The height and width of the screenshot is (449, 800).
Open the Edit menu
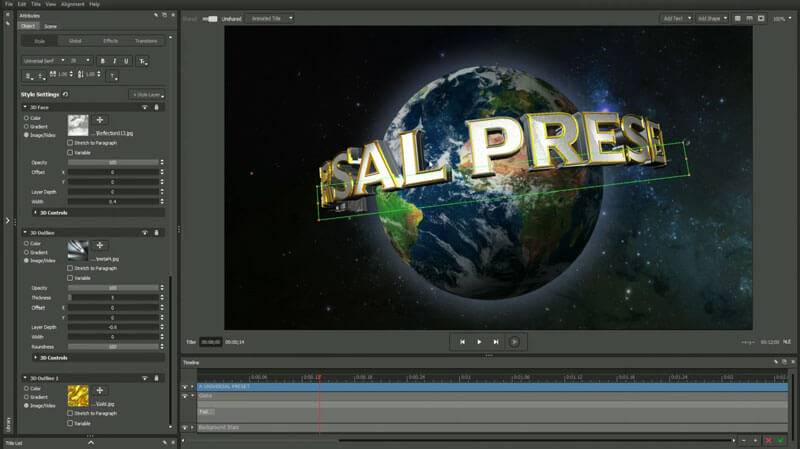[21, 4]
